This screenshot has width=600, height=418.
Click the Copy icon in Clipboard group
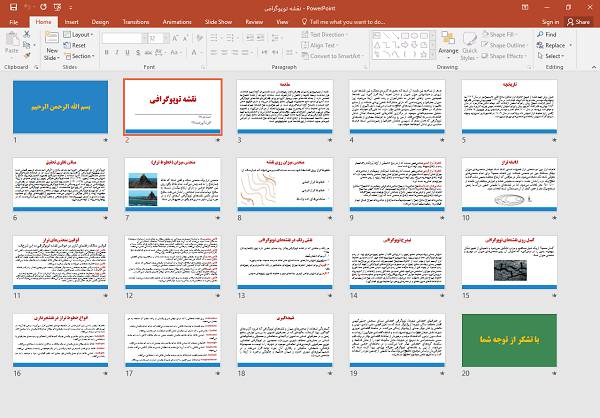pyautogui.click(x=29, y=45)
